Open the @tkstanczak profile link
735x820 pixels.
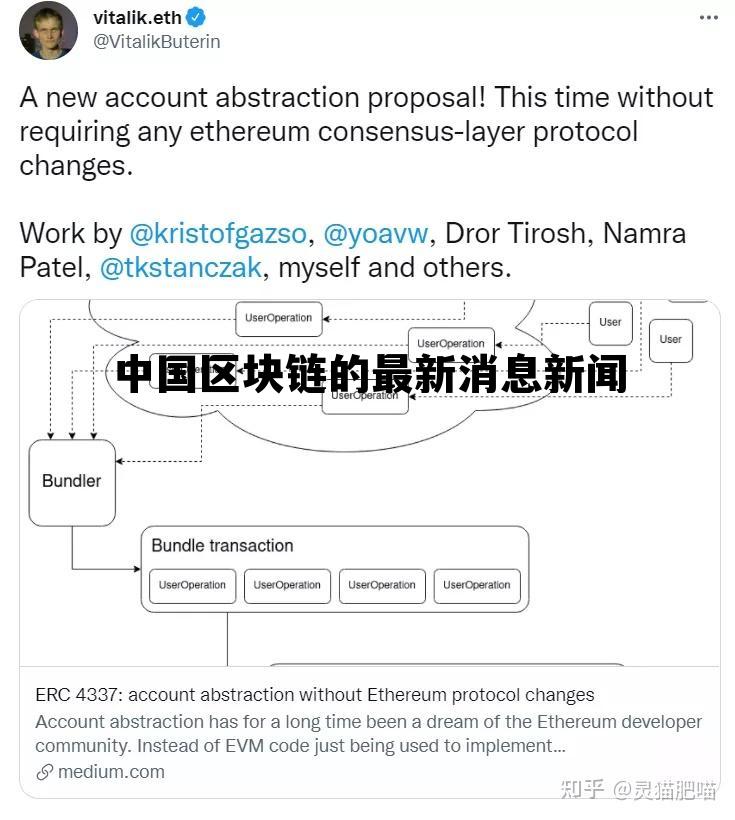tap(179, 267)
